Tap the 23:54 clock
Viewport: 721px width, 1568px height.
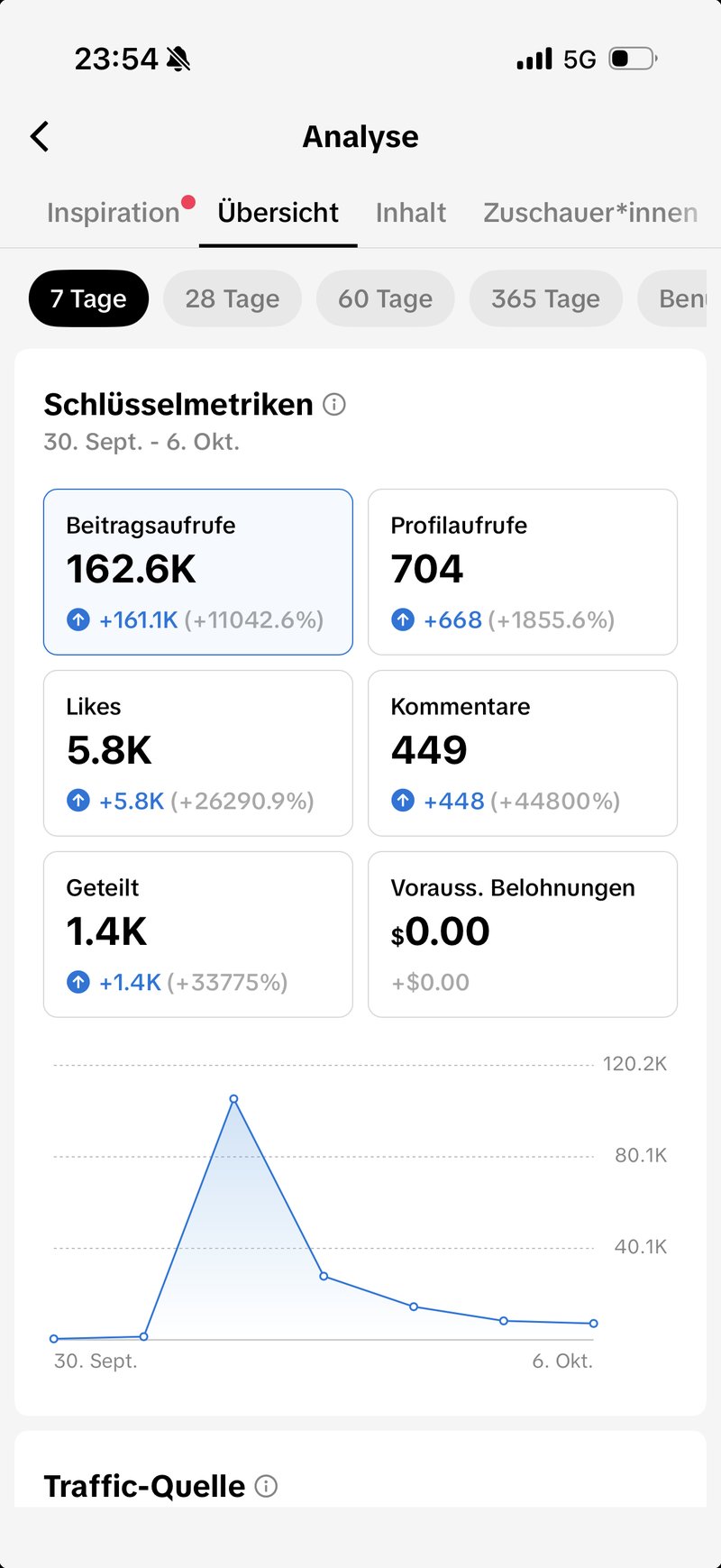pyautogui.click(x=116, y=60)
